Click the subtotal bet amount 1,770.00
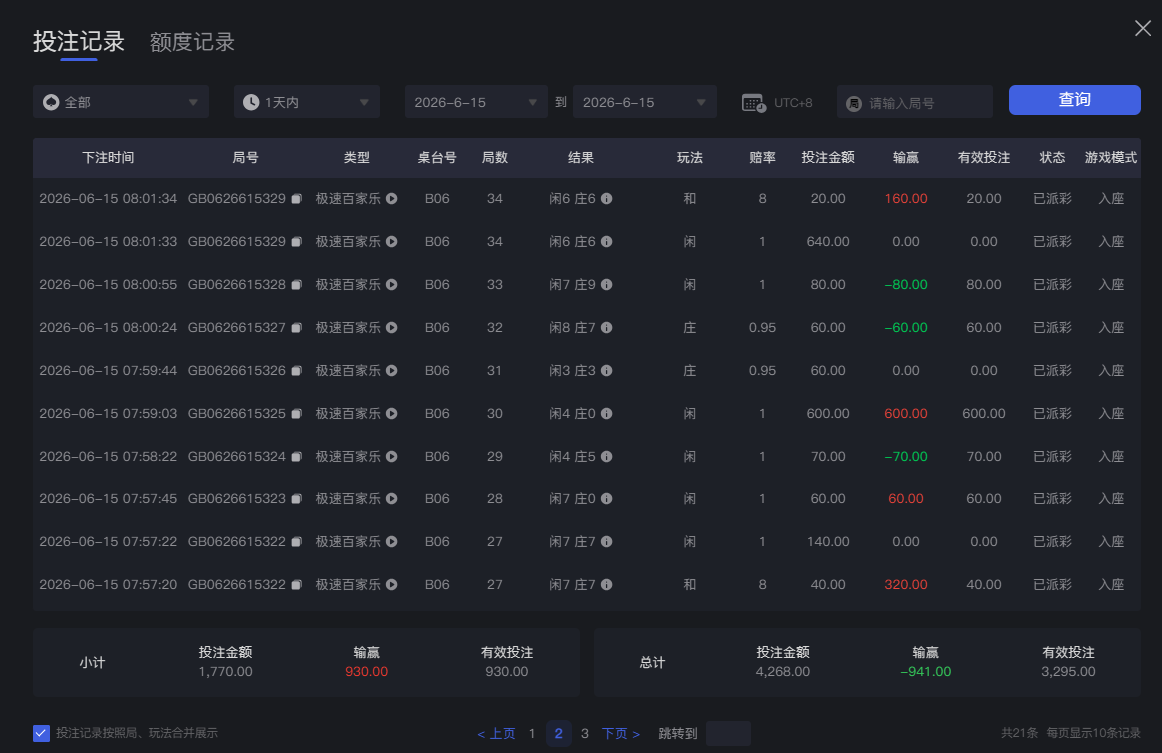The width and height of the screenshot is (1162, 753). point(225,671)
